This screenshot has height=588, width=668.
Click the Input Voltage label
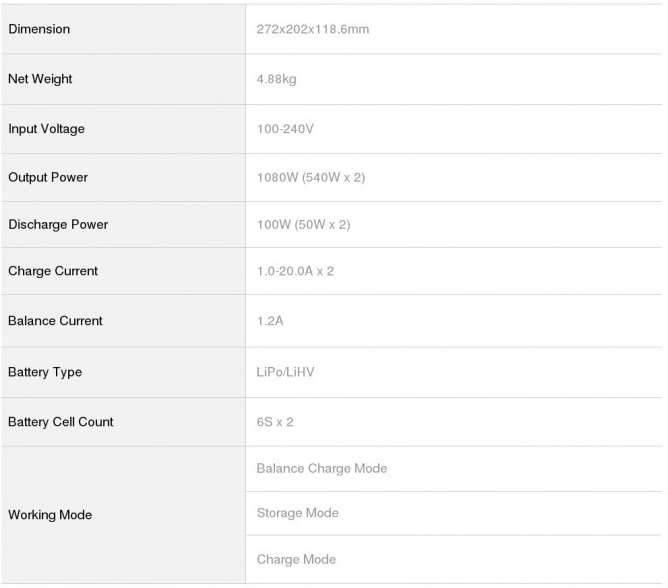[x=46, y=129]
